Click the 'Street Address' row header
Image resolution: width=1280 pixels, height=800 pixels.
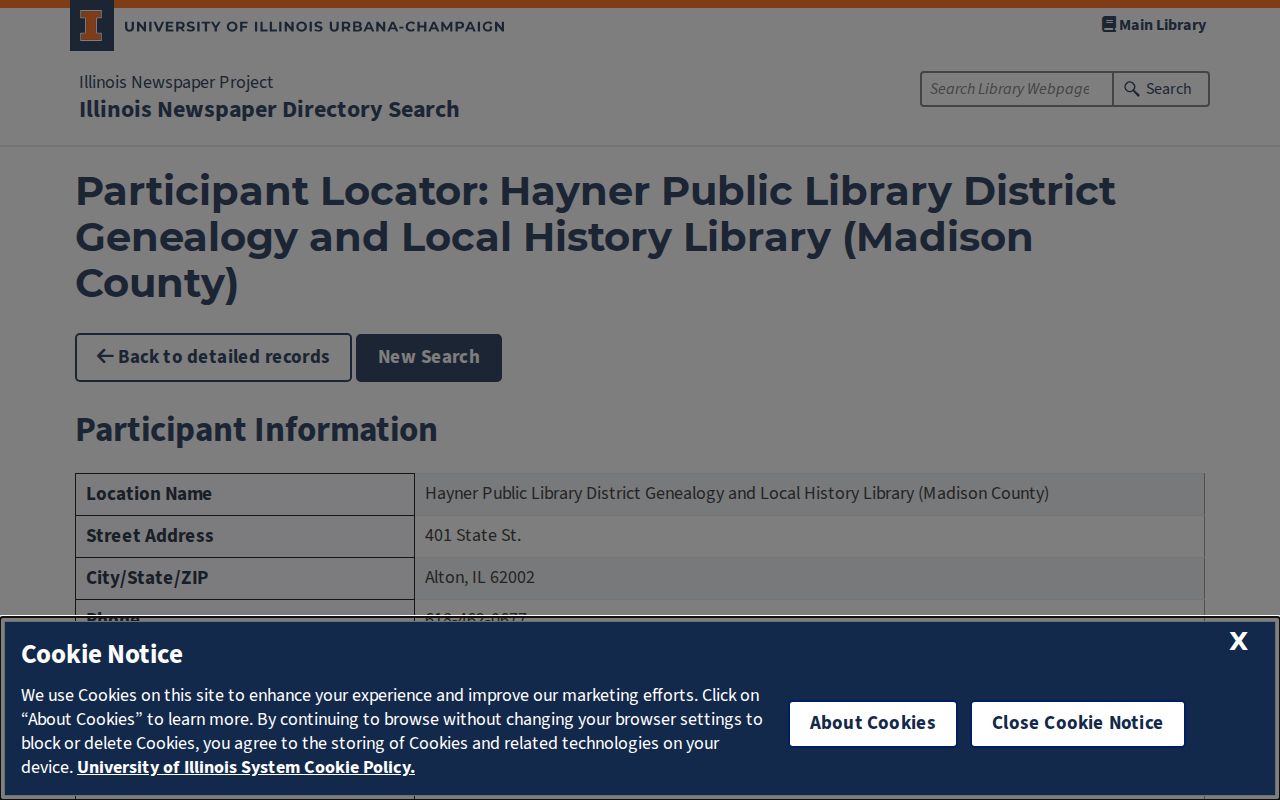pyautogui.click(x=245, y=536)
